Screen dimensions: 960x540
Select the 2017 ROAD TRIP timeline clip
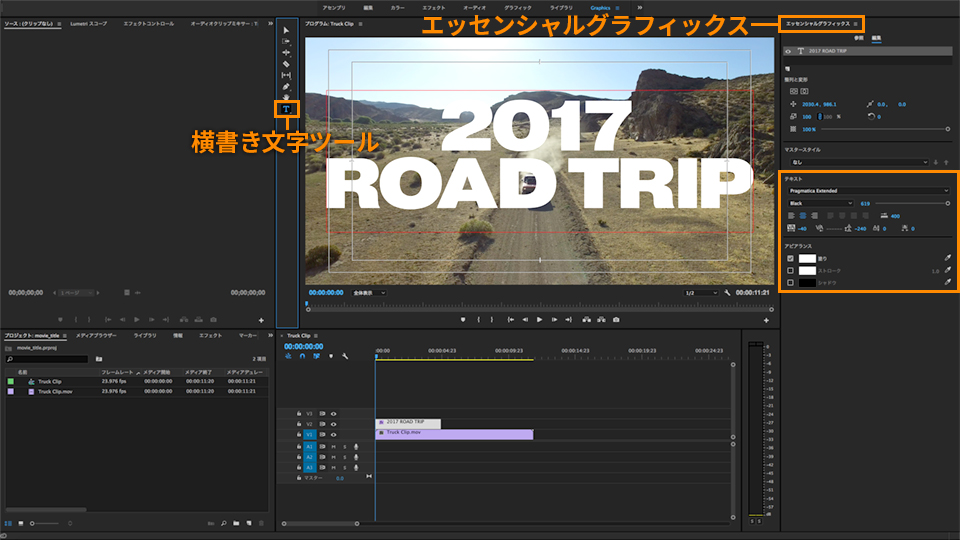click(408, 424)
